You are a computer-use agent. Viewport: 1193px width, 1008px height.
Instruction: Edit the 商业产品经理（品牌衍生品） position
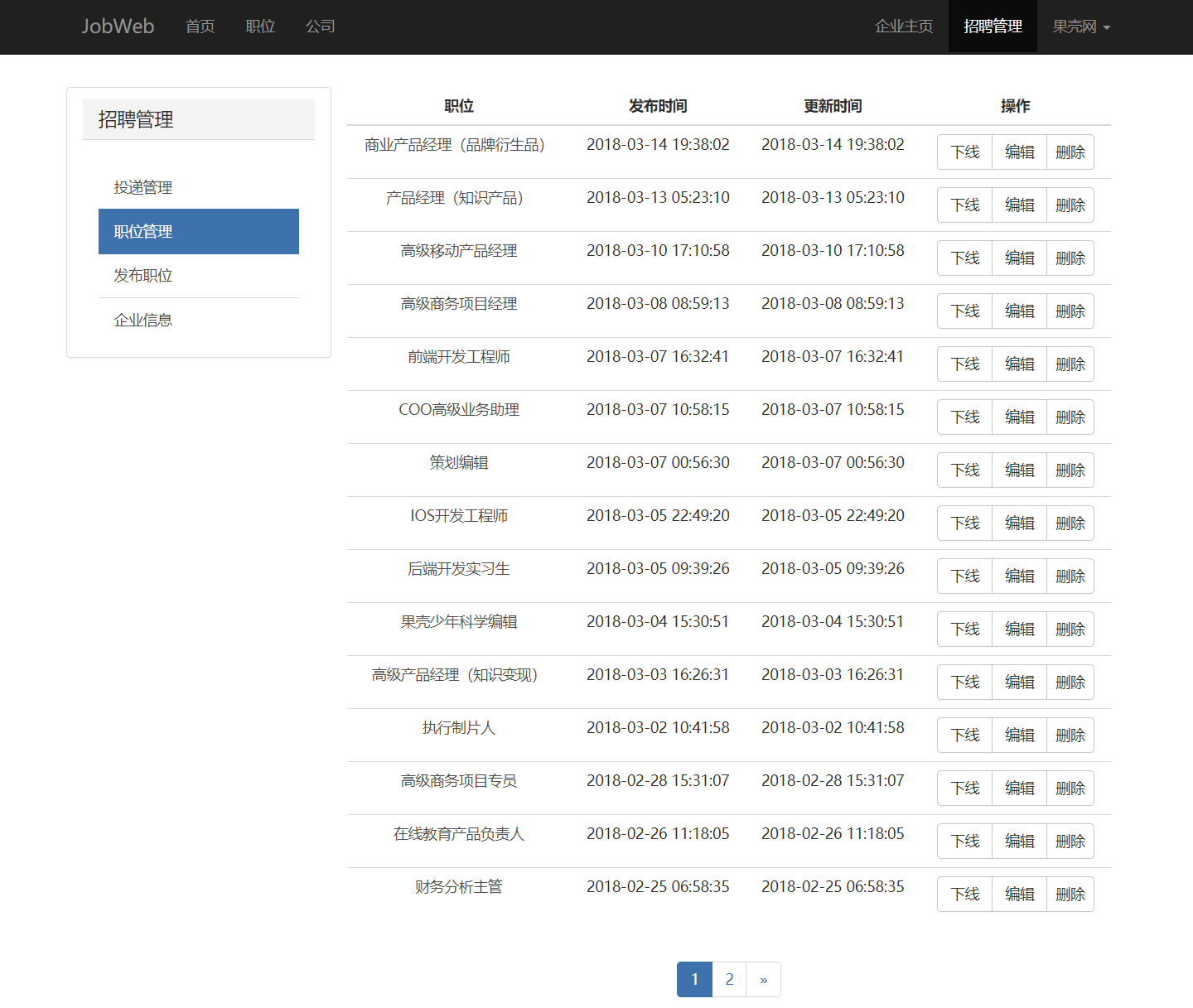(x=1019, y=152)
